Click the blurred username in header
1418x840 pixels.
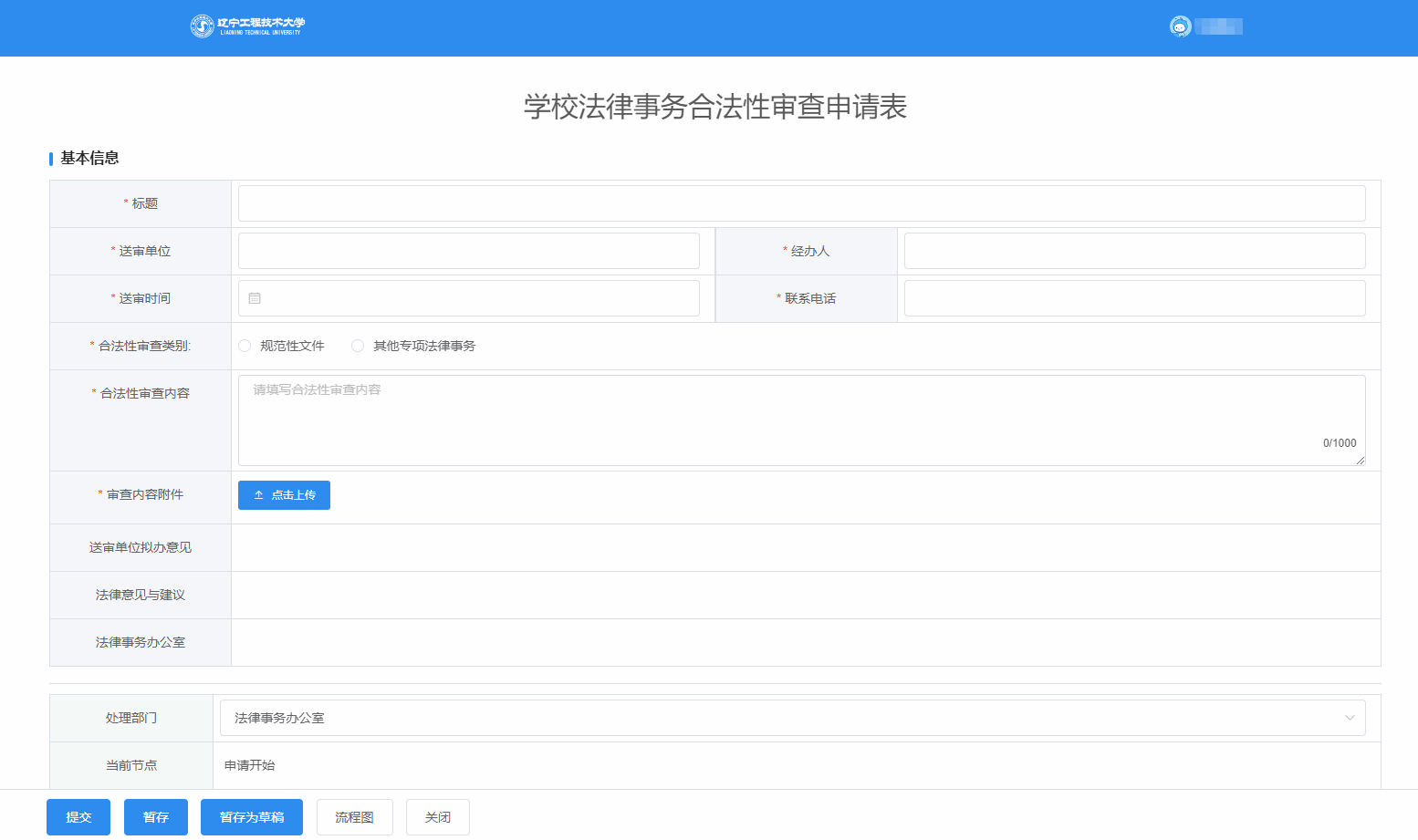pos(1219,26)
